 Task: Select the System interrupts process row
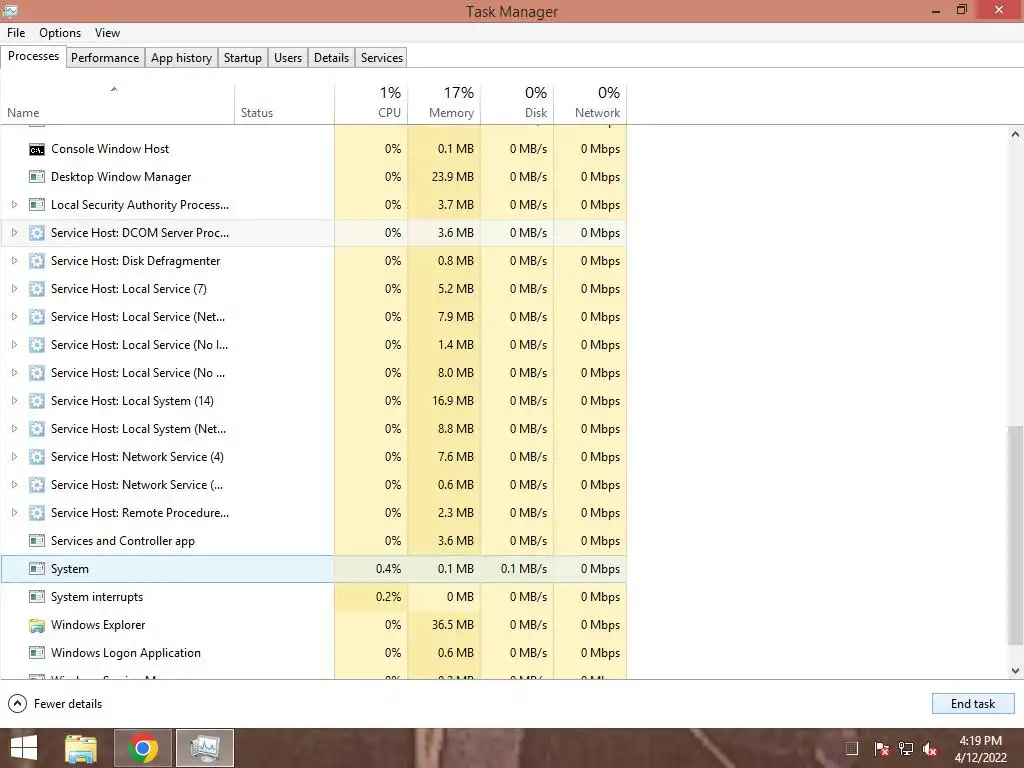tap(313, 597)
